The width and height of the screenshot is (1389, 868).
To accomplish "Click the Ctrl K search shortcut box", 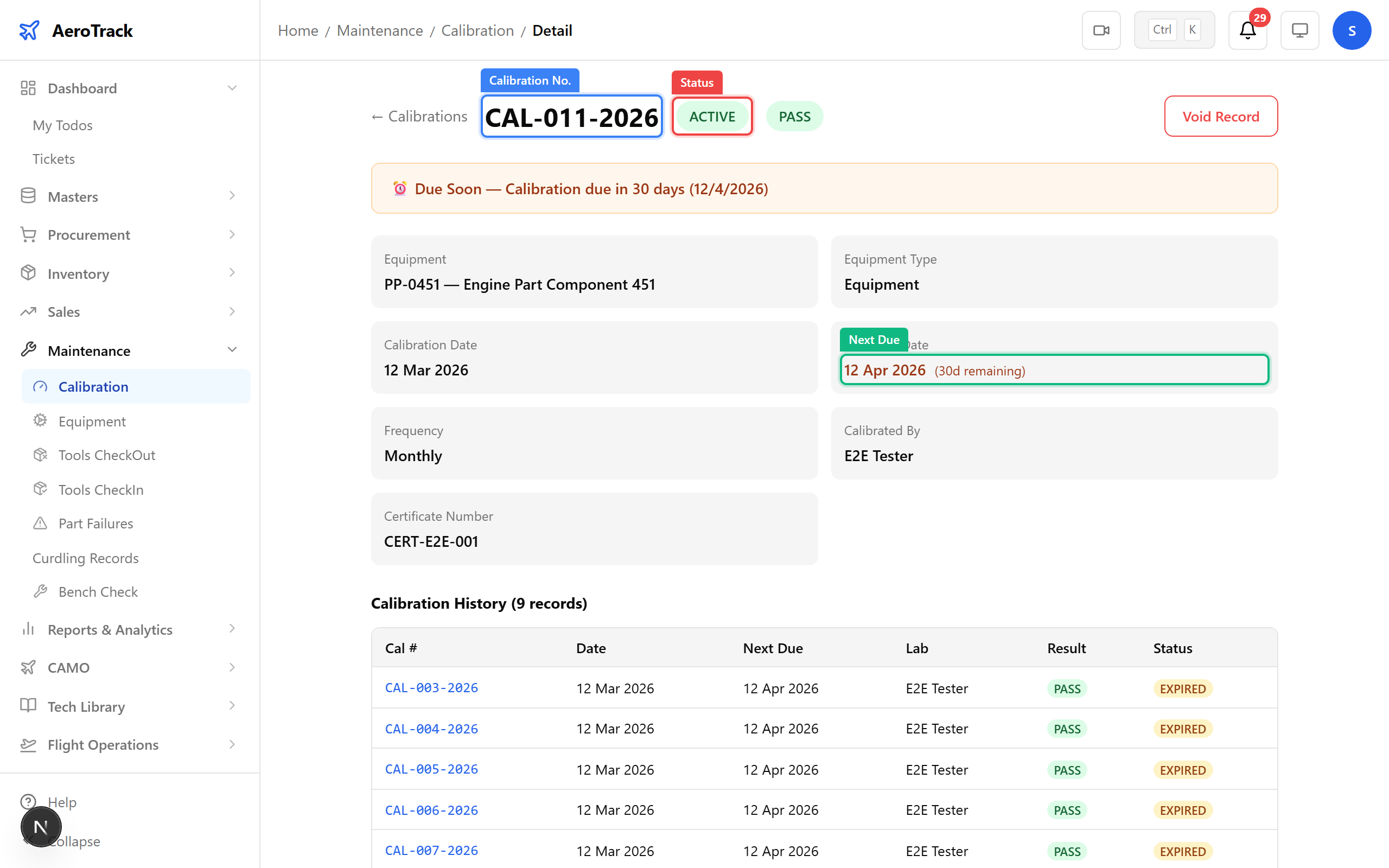I will click(1174, 29).
